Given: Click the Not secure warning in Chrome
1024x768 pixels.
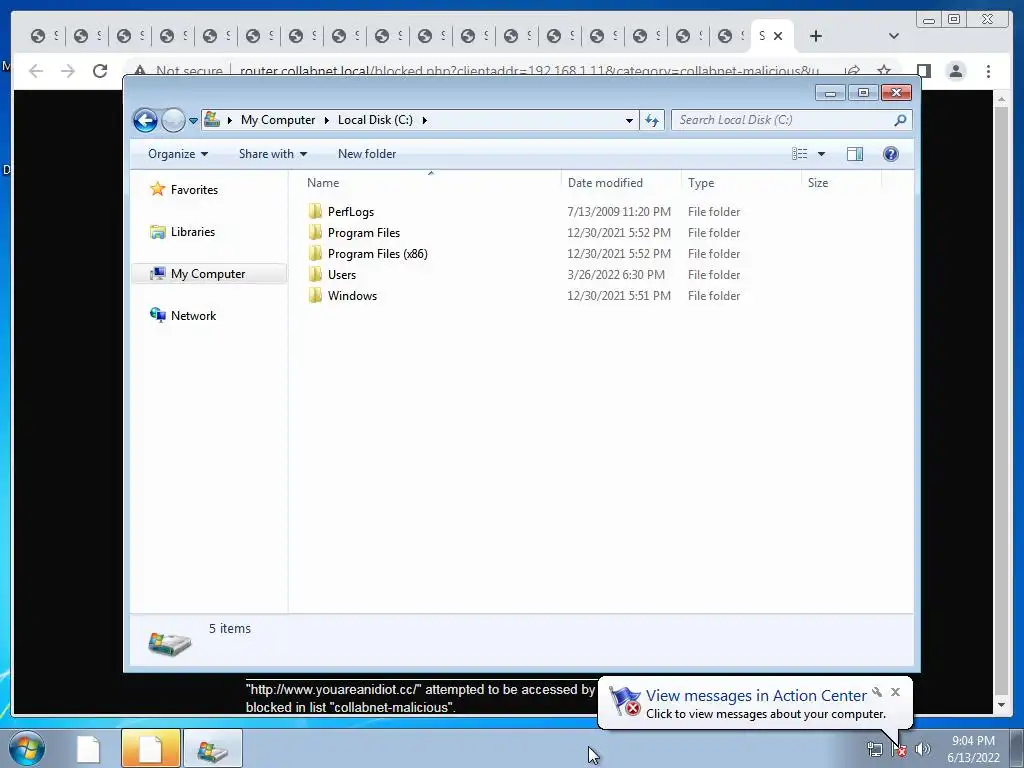Looking at the screenshot, I should [x=178, y=71].
